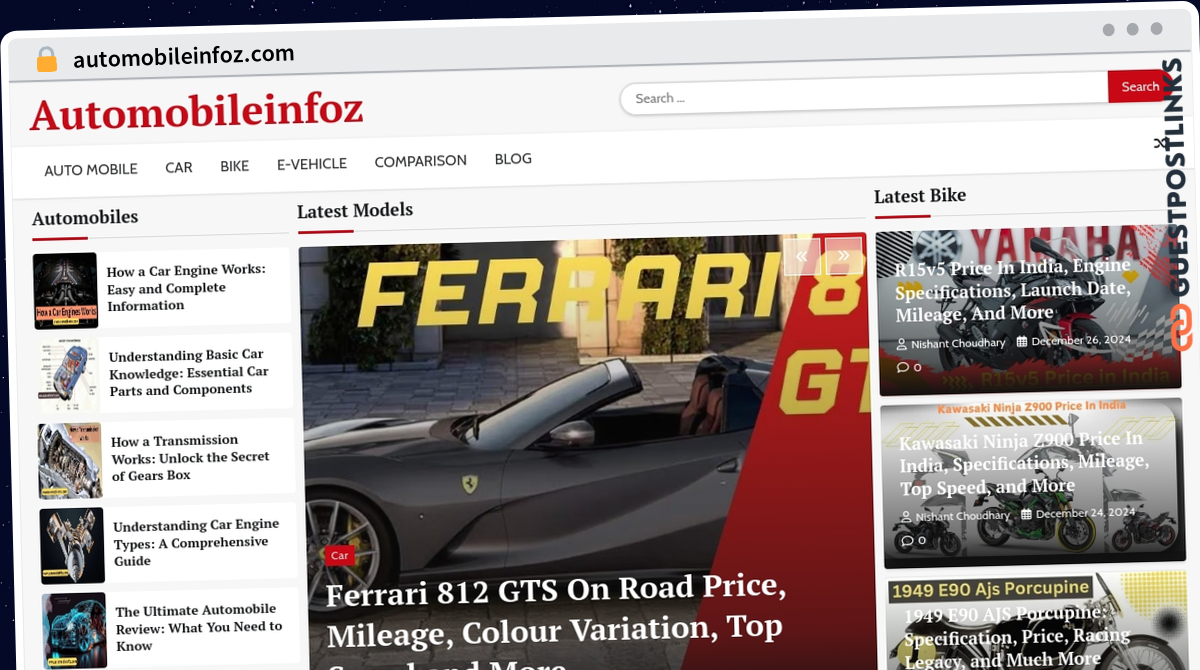
Task: Click the previous slide arrow on Ferrari slider
Action: click(801, 256)
